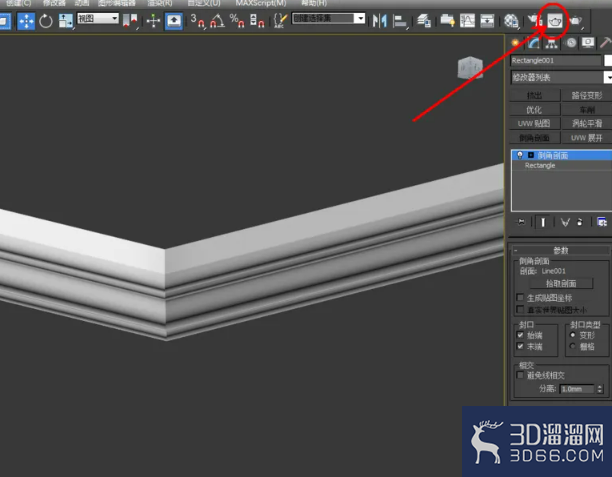Select the 变形 cap type radio
The width and height of the screenshot is (612, 477).
pyautogui.click(x=573, y=335)
